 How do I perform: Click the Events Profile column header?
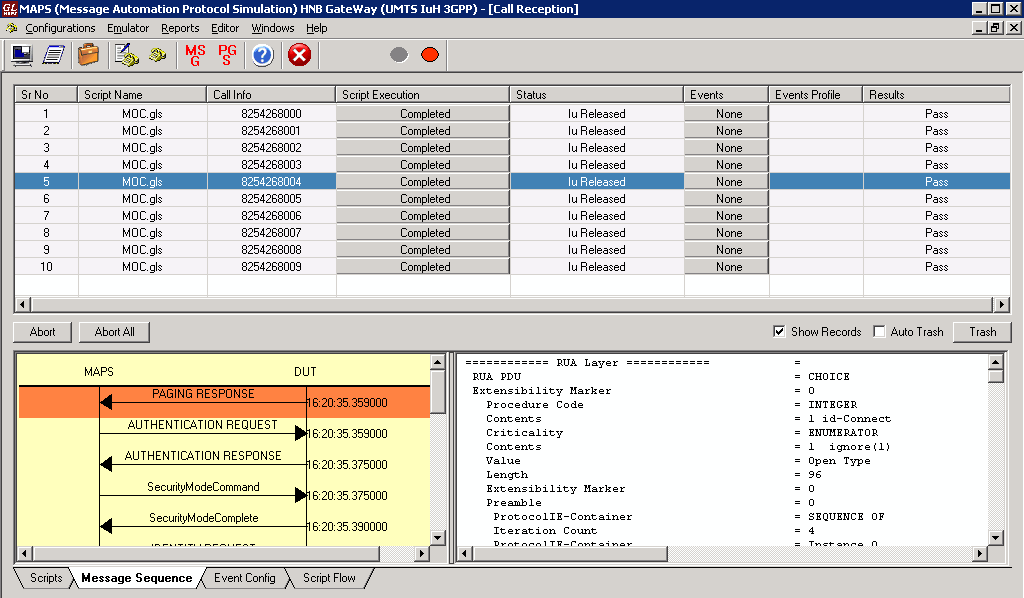pyautogui.click(x=816, y=95)
